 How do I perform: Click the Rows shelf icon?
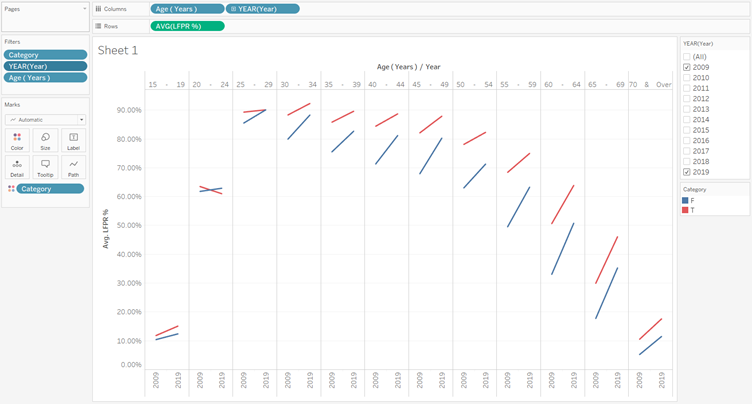pos(99,25)
